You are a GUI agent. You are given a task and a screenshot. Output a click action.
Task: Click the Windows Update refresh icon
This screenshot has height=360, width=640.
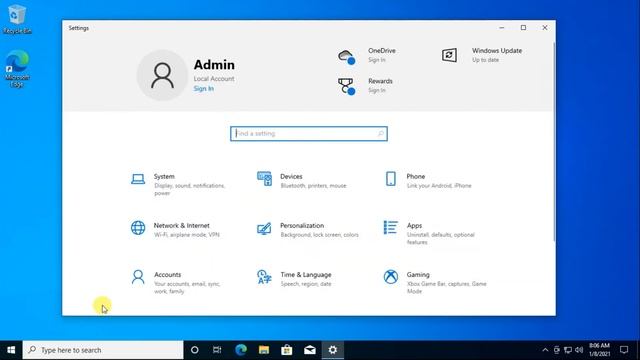coord(449,55)
